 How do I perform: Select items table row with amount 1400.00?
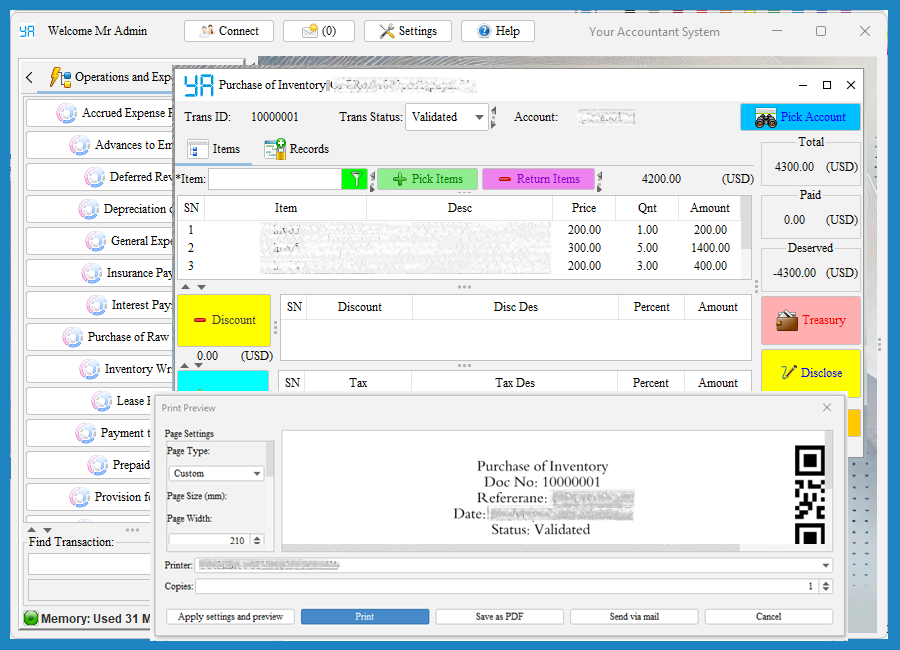coord(459,248)
